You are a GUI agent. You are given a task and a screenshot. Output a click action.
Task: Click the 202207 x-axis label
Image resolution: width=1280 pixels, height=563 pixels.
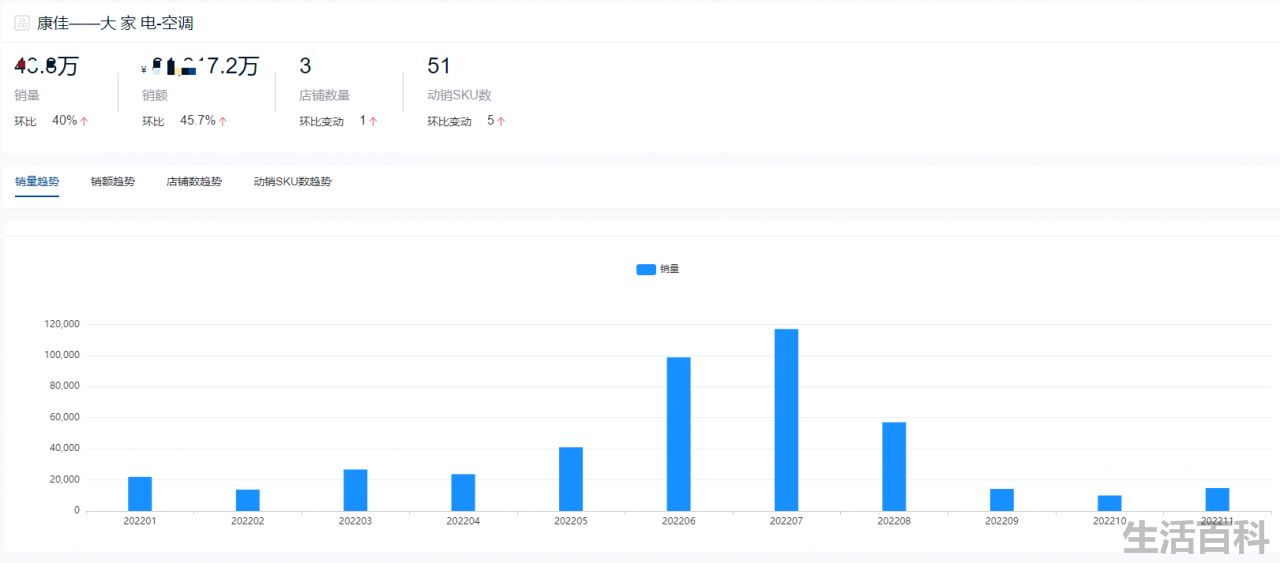pyautogui.click(x=786, y=521)
